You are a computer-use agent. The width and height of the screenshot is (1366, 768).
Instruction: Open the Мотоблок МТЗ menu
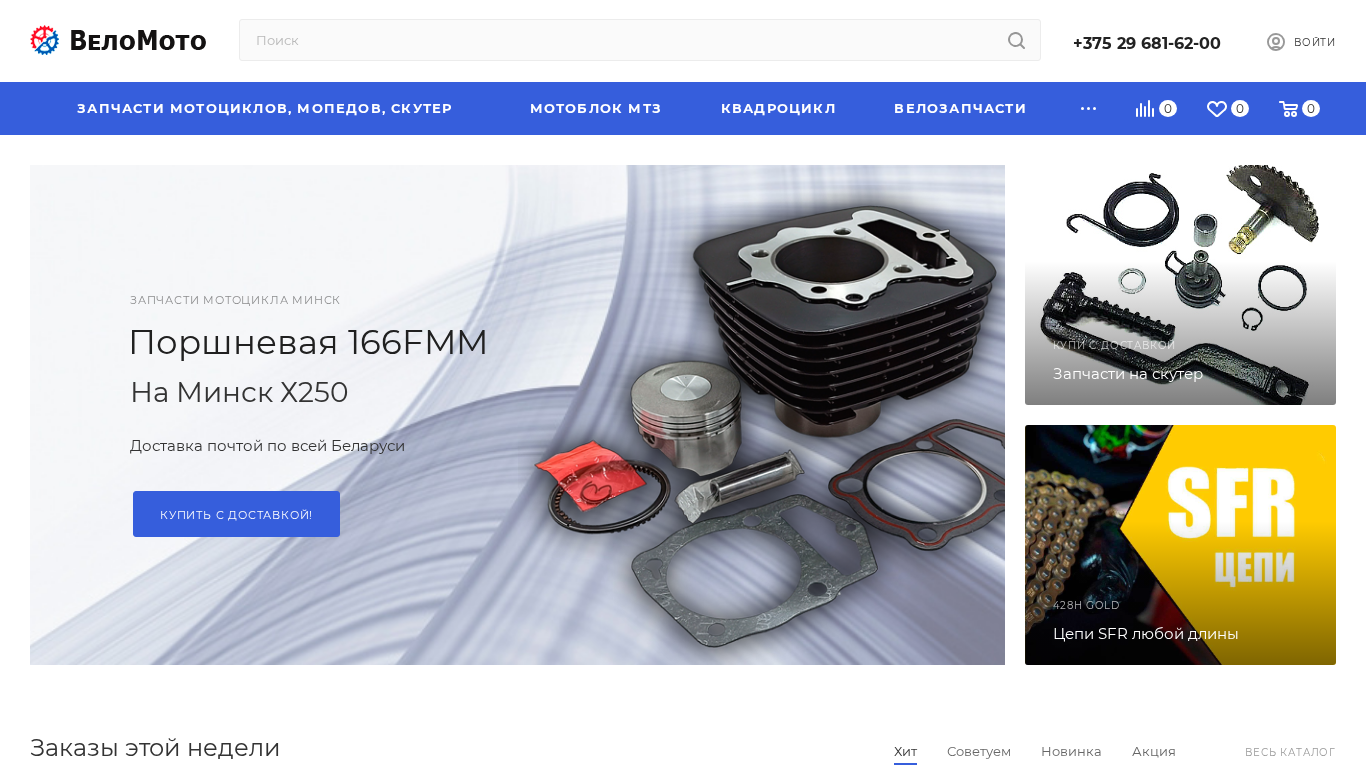coord(595,109)
